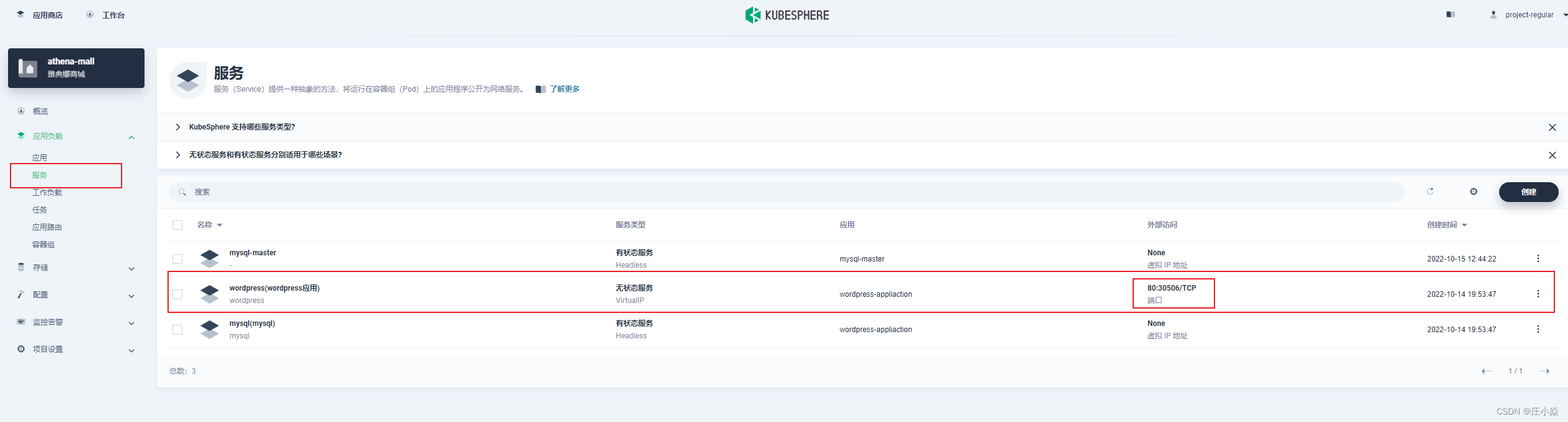Open more actions for wordpress row
Image resolution: width=1568 pixels, height=422 pixels.
click(1538, 294)
